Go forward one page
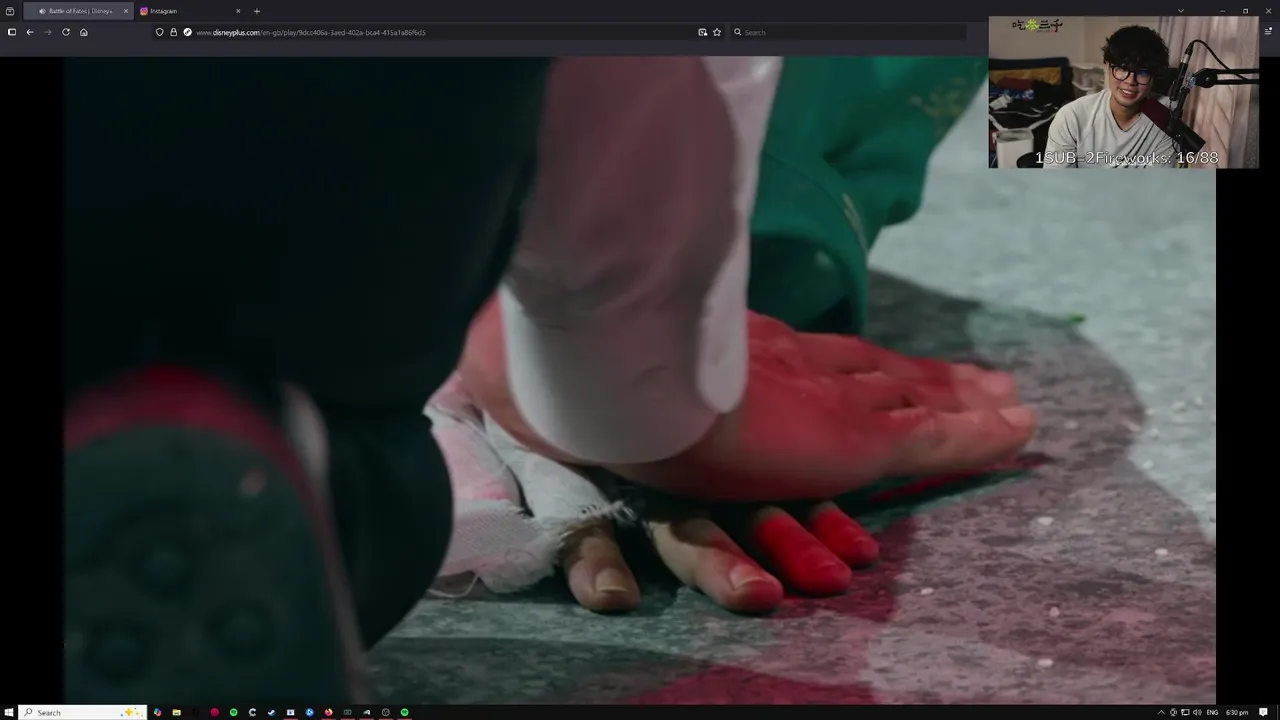1280x720 pixels. coord(47,32)
